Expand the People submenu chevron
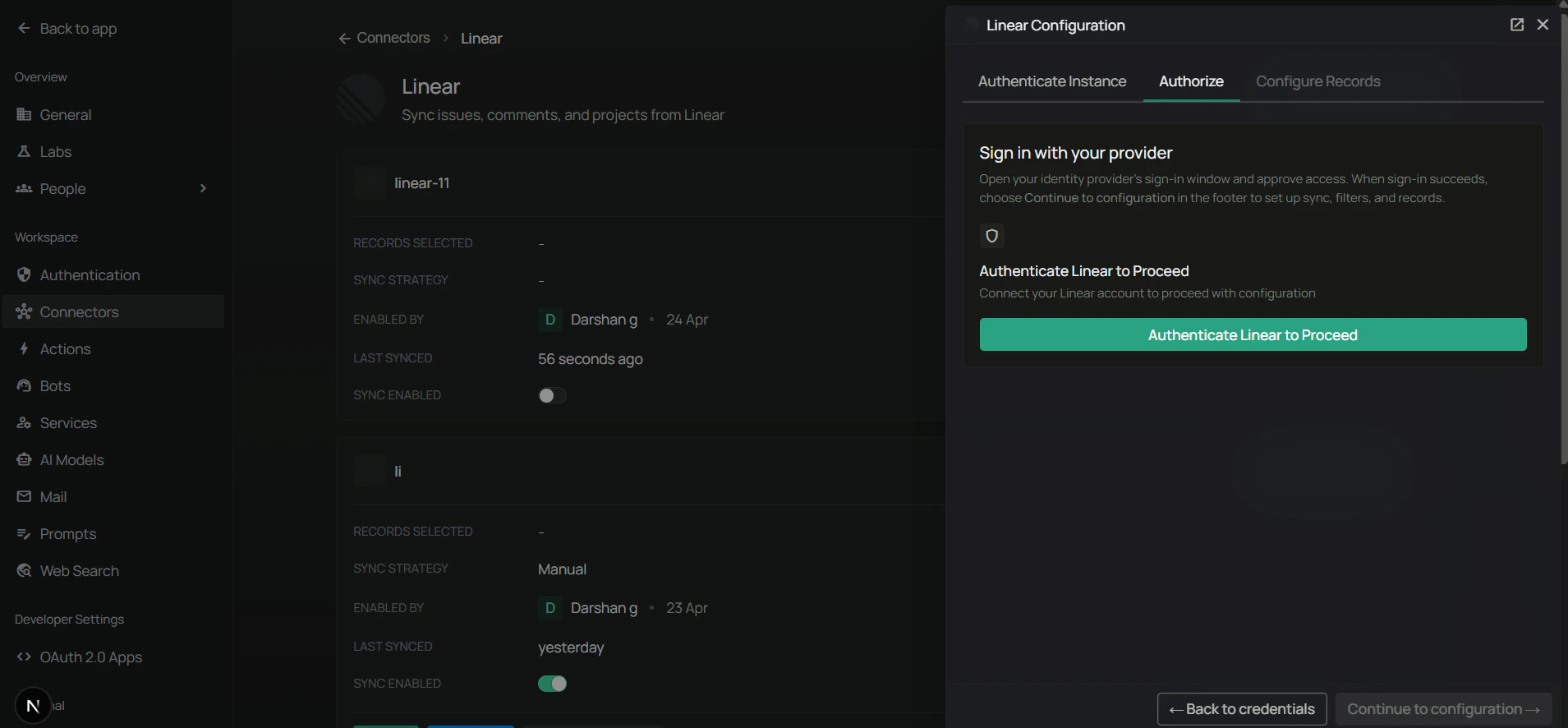The width and height of the screenshot is (1568, 728). point(203,188)
